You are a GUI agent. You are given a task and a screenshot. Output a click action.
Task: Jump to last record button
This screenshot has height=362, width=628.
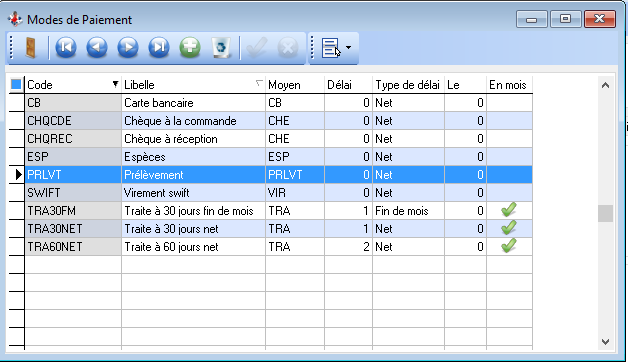click(x=159, y=48)
